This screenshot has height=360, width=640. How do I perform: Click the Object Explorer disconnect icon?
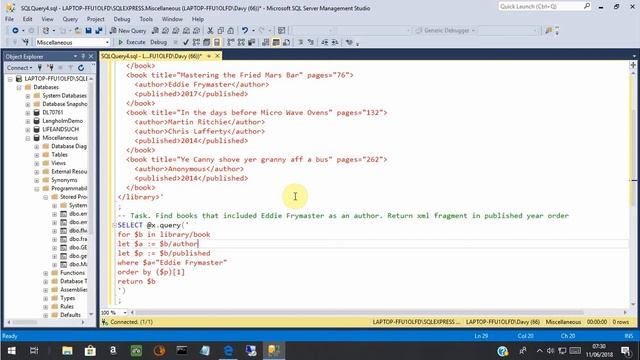click(50, 68)
